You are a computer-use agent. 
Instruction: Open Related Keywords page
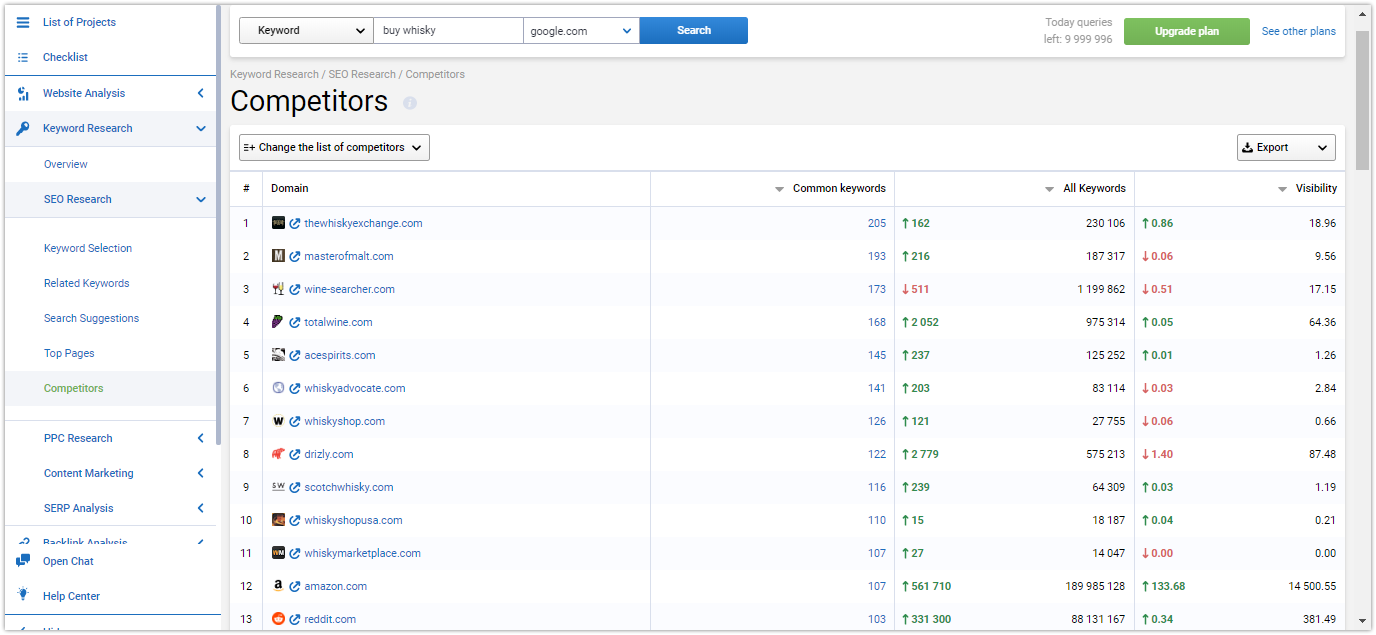point(87,283)
